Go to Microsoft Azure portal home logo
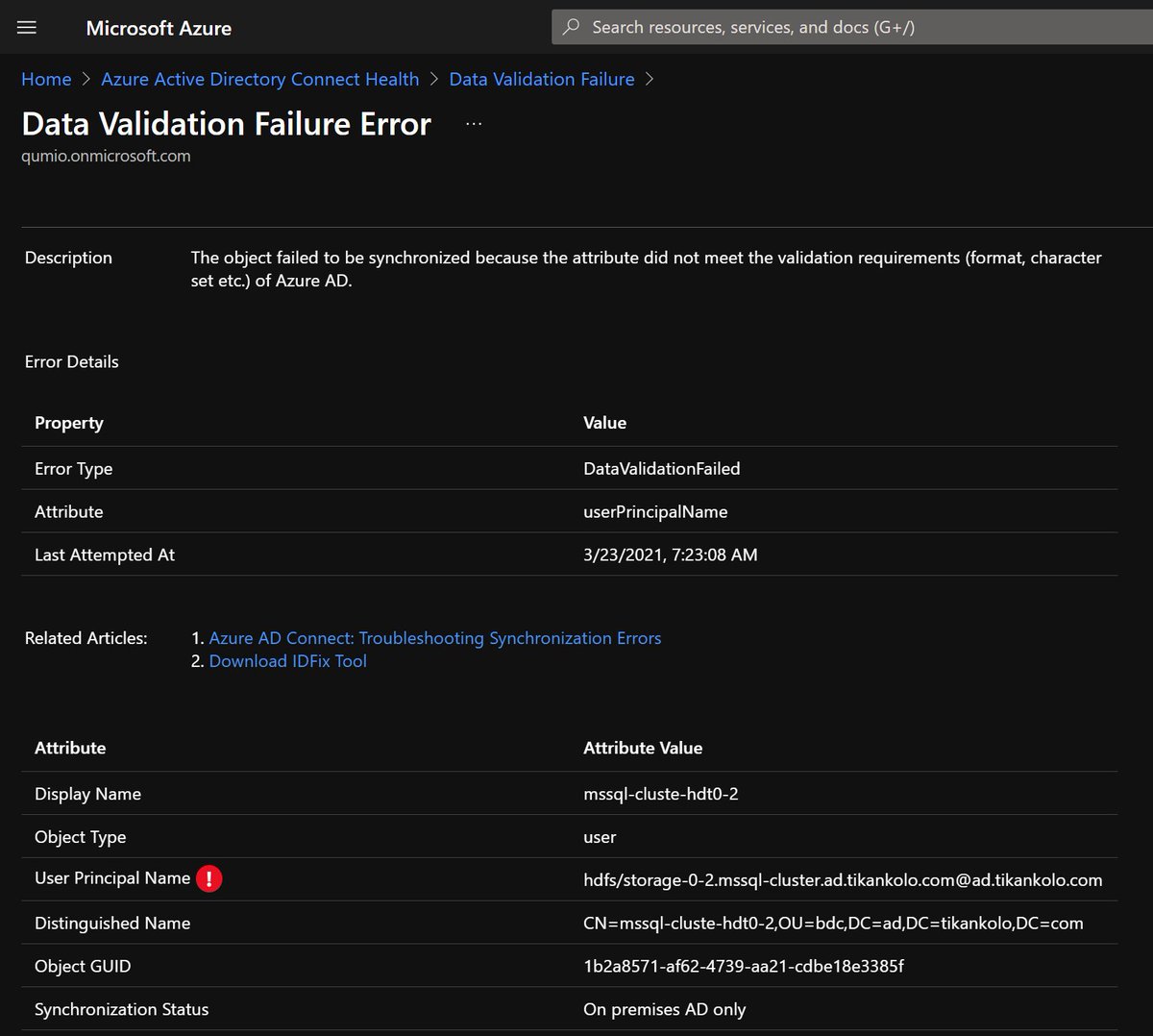Image resolution: width=1153 pixels, height=1036 pixels. tap(159, 28)
